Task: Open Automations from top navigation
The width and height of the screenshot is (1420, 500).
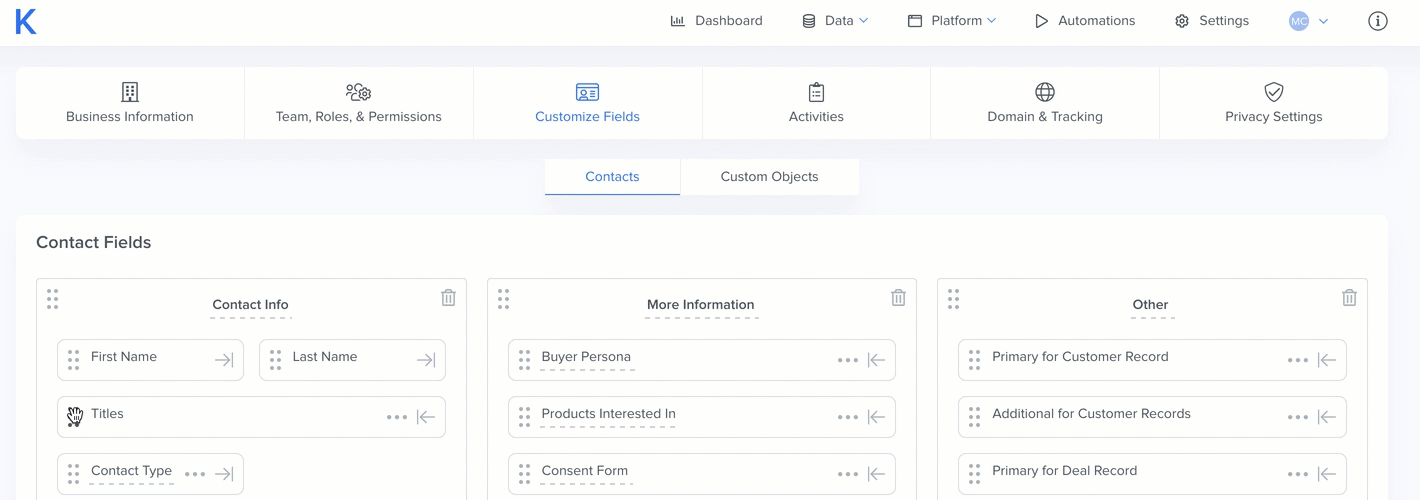Action: click(1084, 21)
